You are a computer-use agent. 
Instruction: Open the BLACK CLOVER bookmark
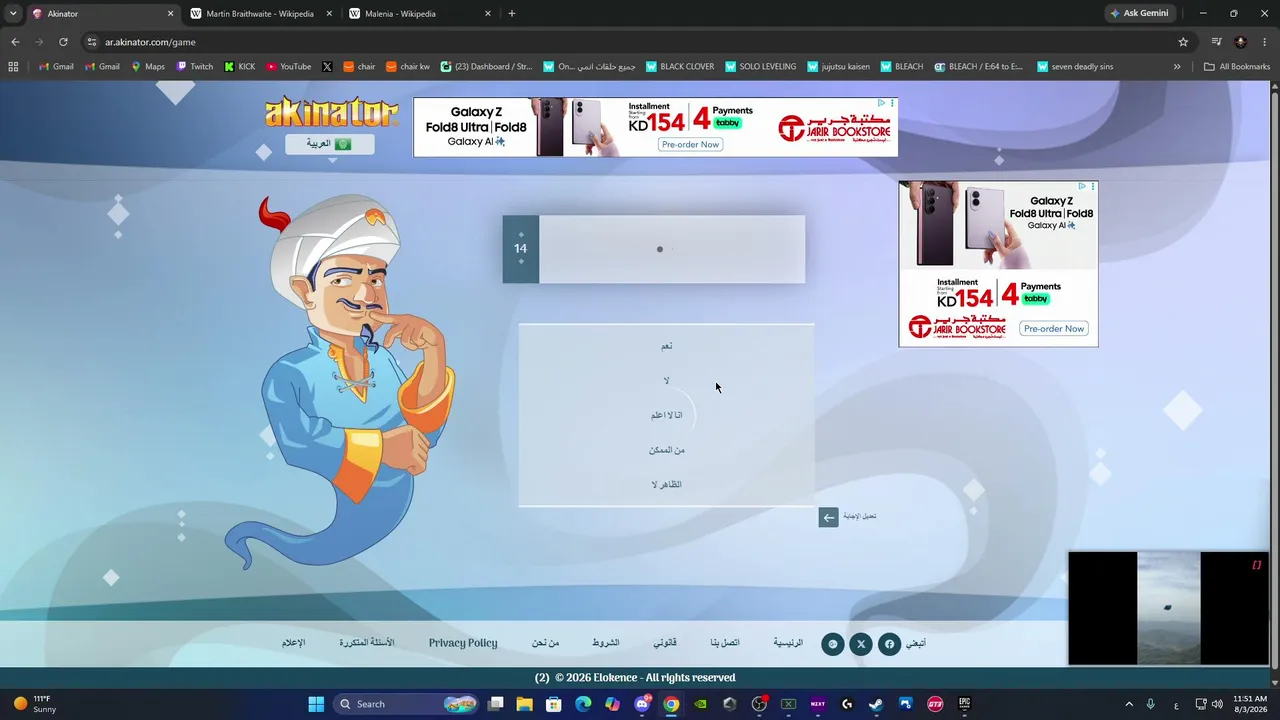pos(680,67)
